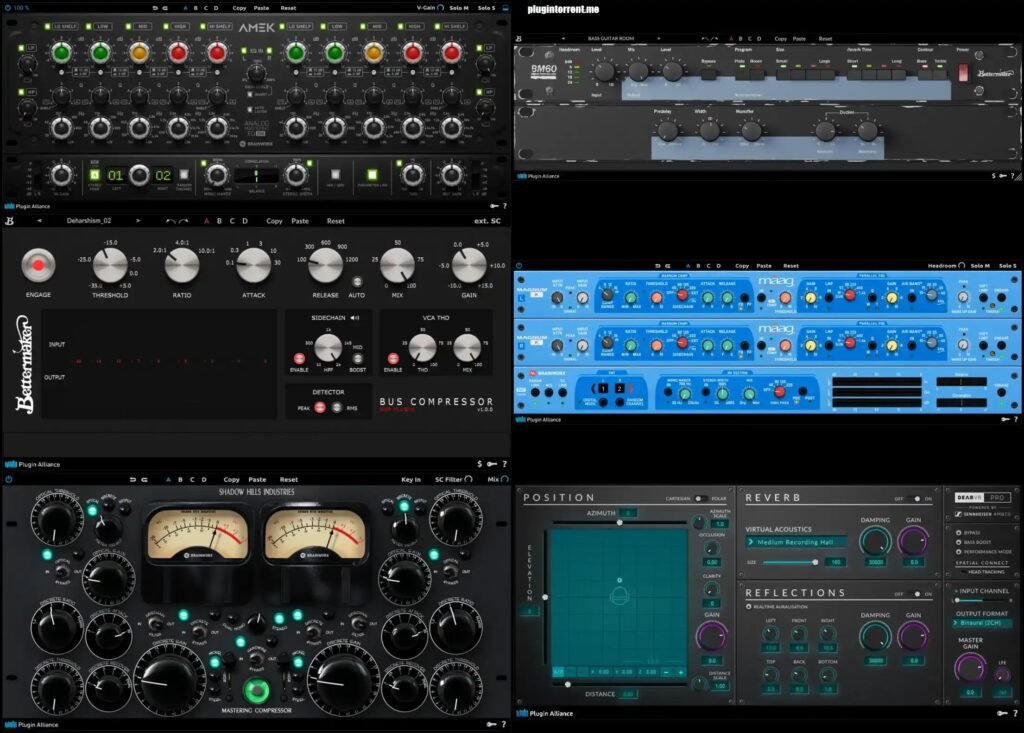Click Reset in AMEK EQ toolbar
The image size is (1024, 733).
(x=288, y=8)
